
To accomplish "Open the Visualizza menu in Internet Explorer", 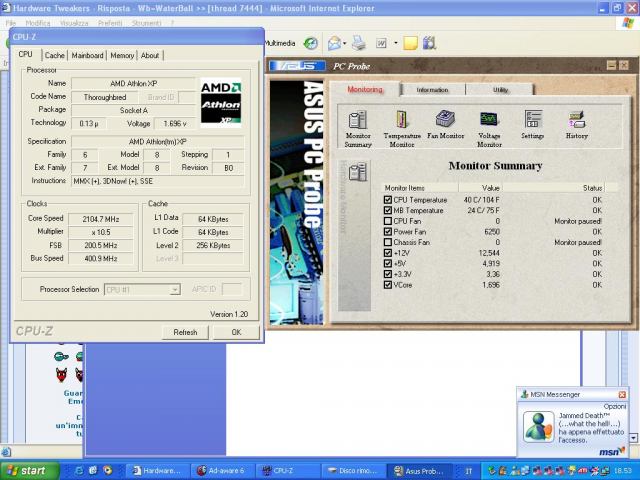I will pyautogui.click(x=74, y=23).
